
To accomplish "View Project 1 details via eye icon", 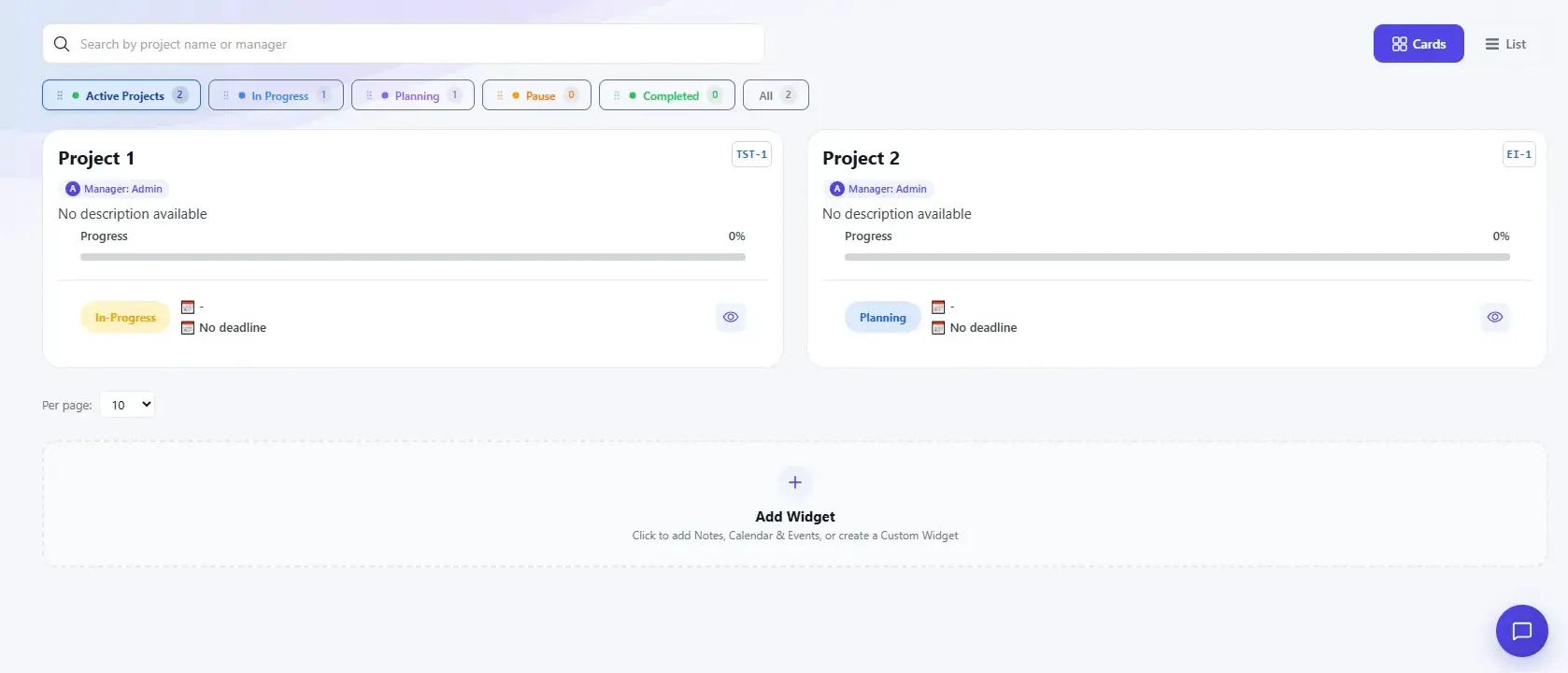I will tap(731, 318).
